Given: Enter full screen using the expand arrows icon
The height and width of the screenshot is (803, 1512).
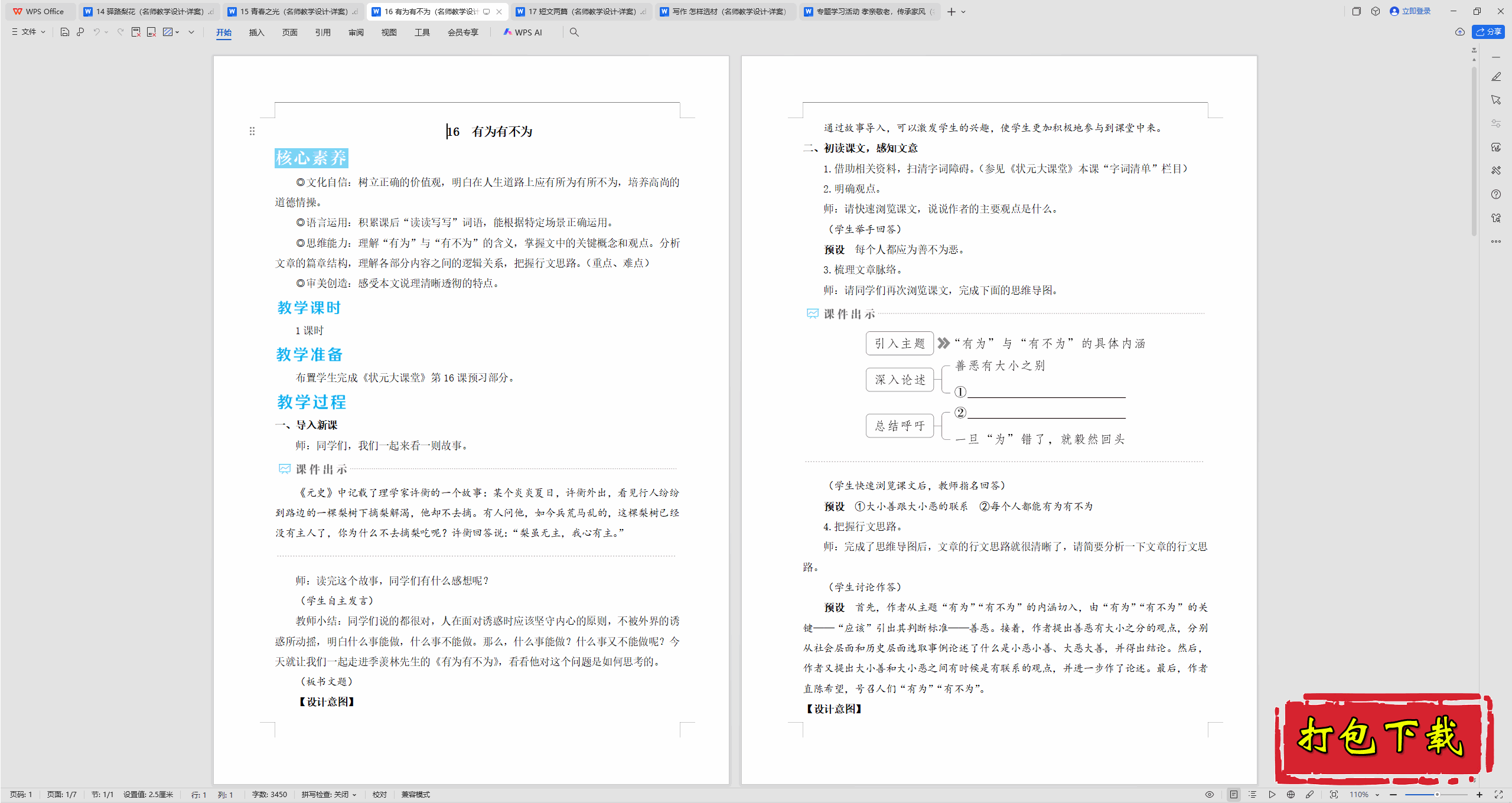Looking at the screenshot, I should click(x=1498, y=795).
